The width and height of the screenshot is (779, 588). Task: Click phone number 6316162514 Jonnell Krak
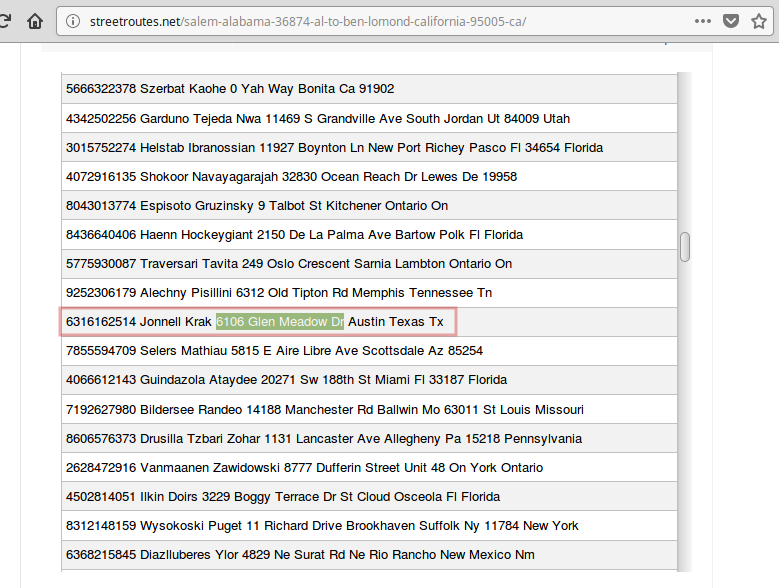[139, 322]
